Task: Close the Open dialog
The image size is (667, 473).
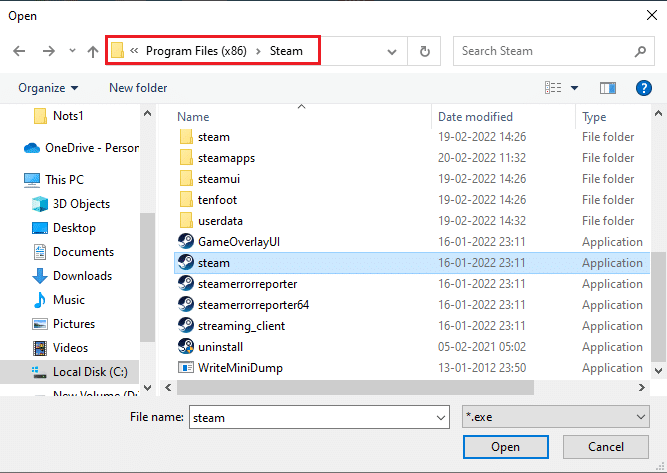Action: (652, 15)
